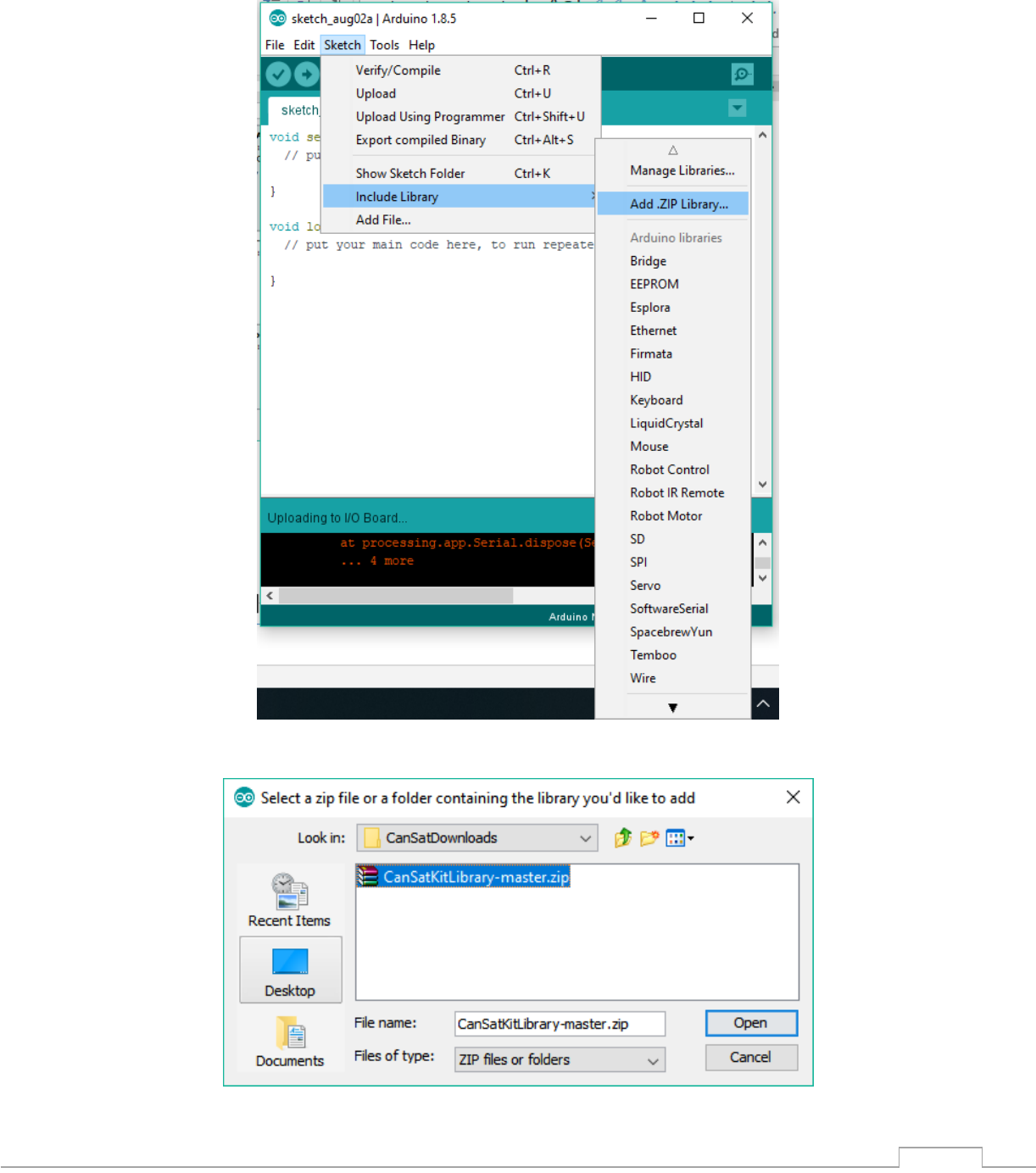This screenshot has width=1036, height=1173.
Task: Go to the Desktop location
Action: 290,970
